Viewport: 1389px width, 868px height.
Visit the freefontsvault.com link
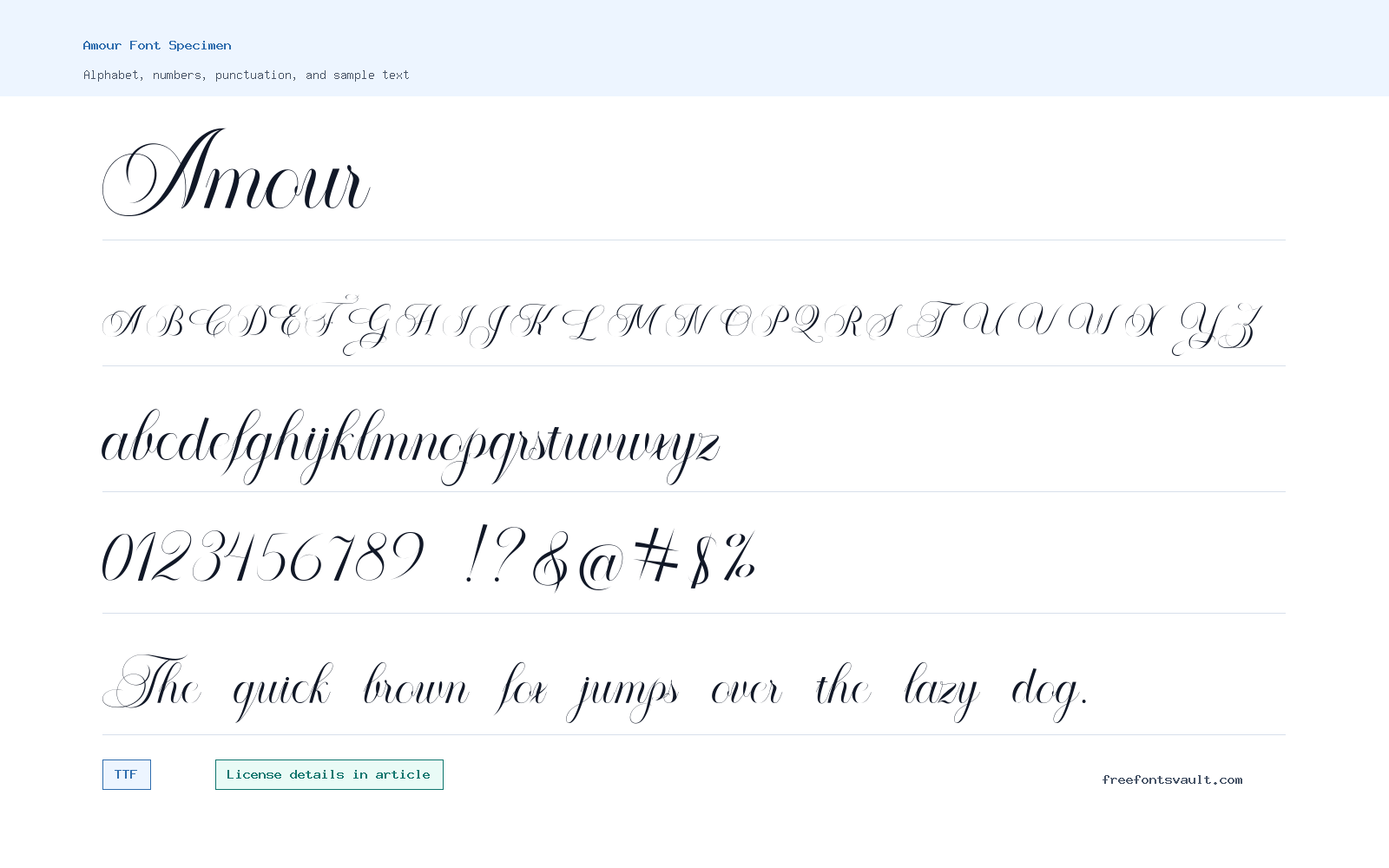[x=1172, y=779]
